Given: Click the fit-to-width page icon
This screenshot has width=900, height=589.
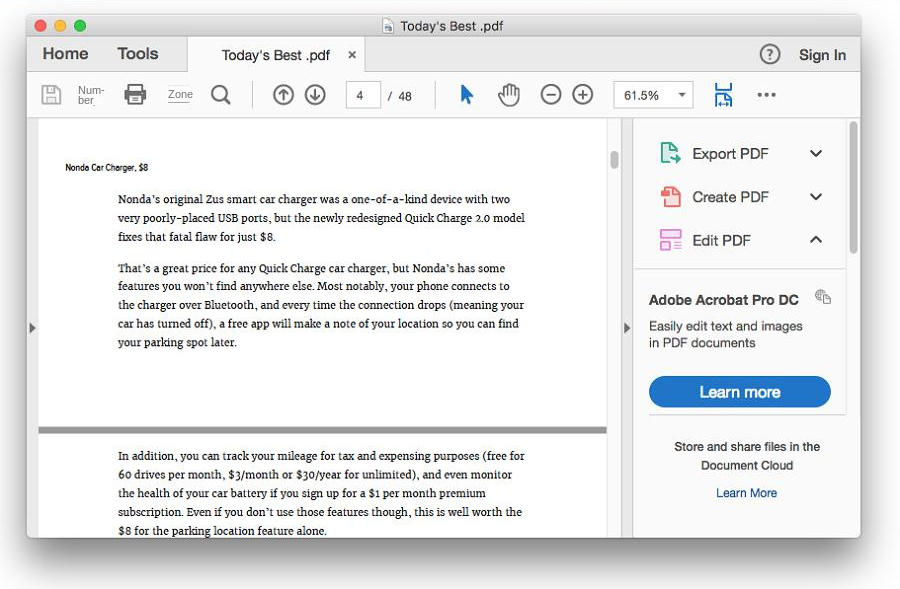Looking at the screenshot, I should pyautogui.click(x=723, y=95).
